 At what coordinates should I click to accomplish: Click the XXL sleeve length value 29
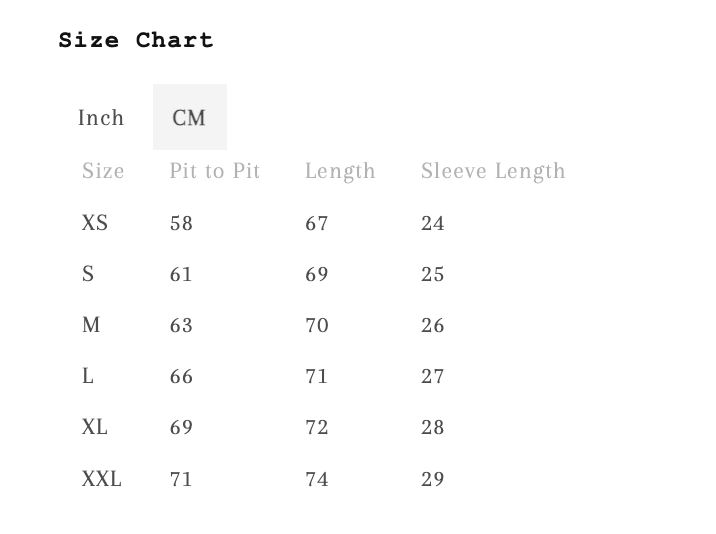pos(433,479)
